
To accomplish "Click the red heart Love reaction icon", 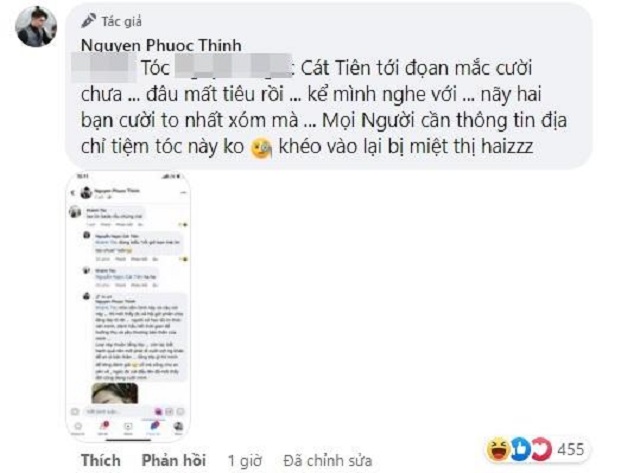I will pyautogui.click(x=543, y=449).
